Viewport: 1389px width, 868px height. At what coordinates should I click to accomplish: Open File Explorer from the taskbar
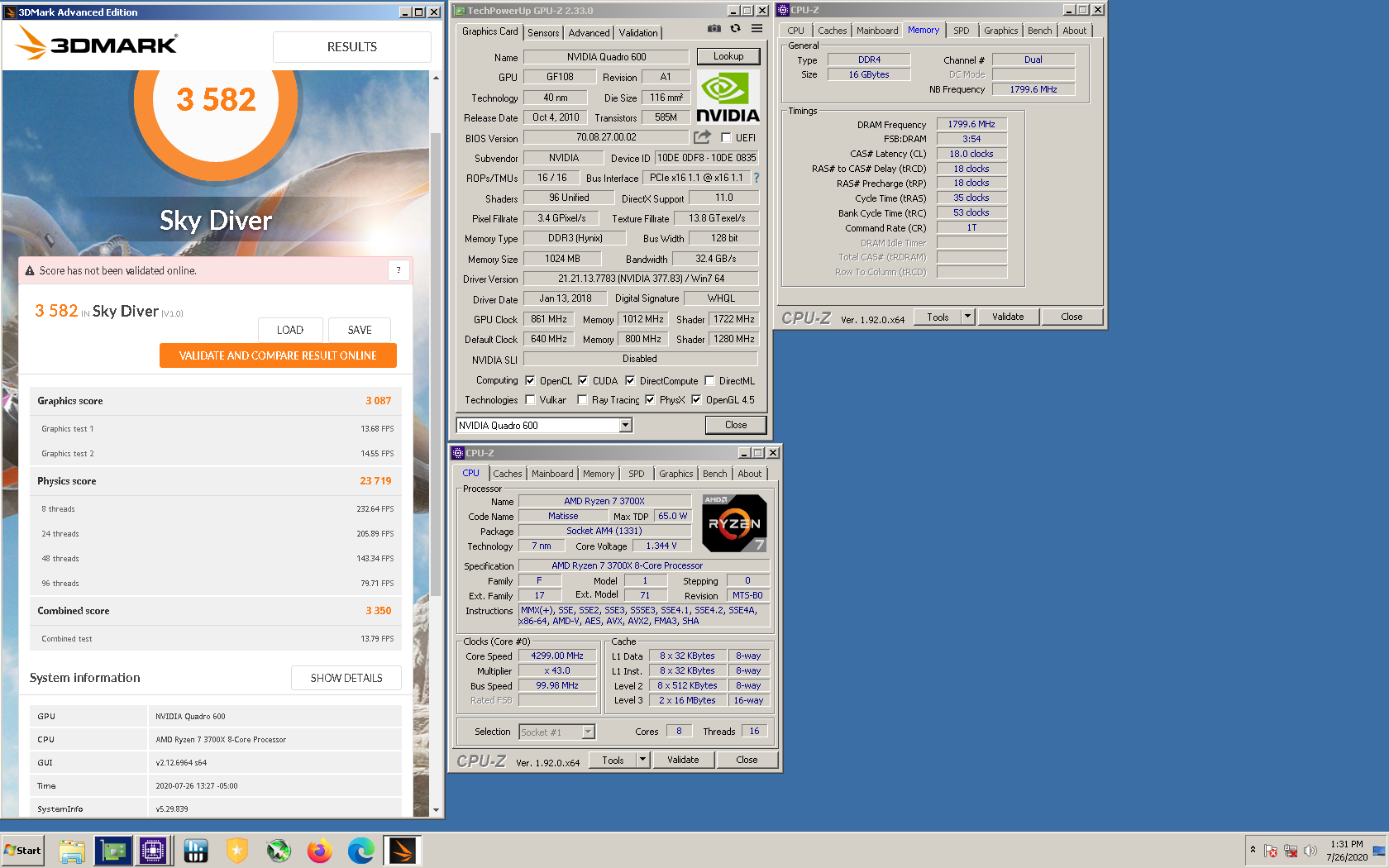point(72,851)
